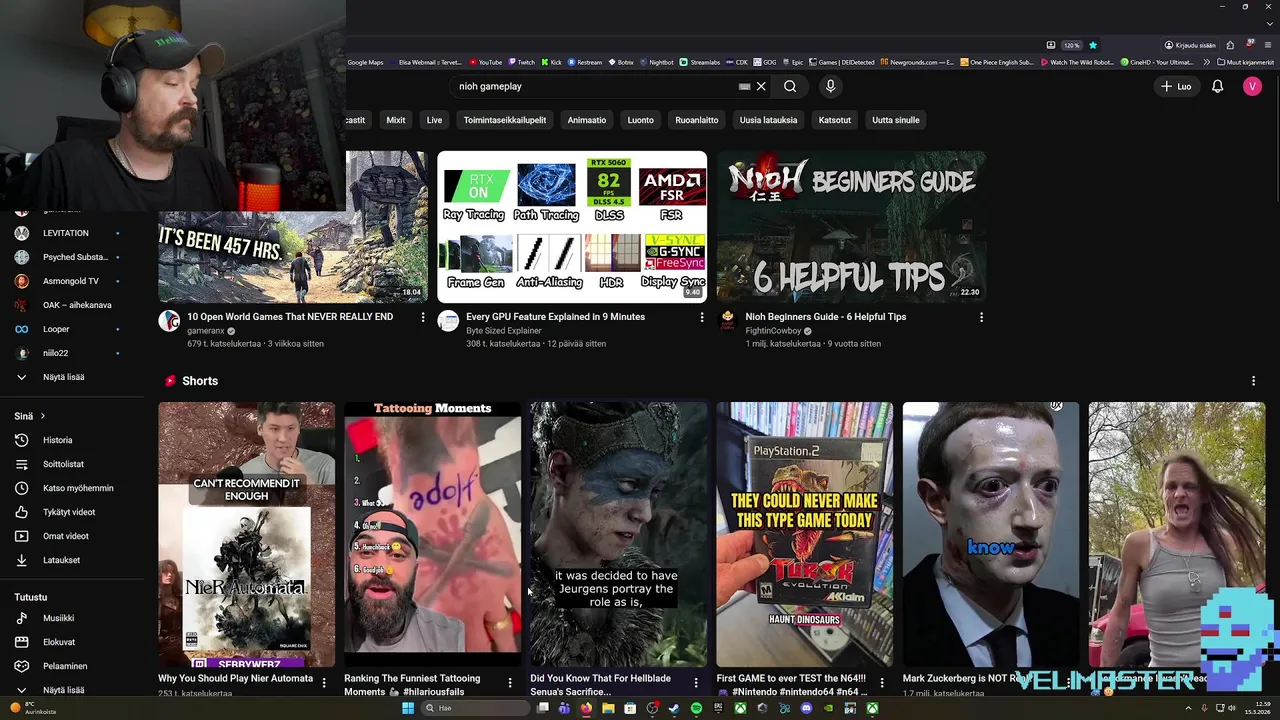Open gameranx channel avatar

(169, 321)
